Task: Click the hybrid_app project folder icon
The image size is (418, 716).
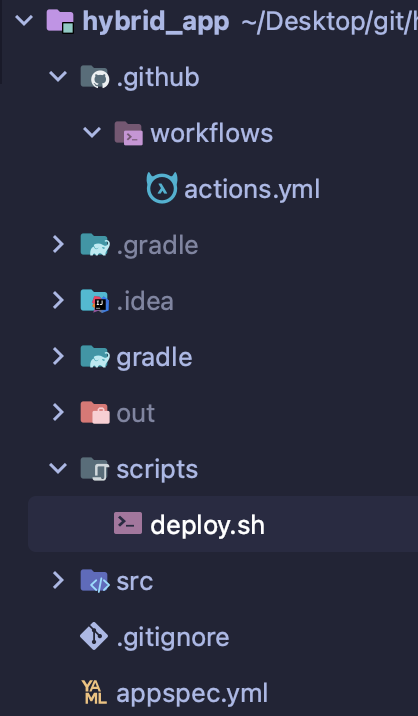Action: tap(60, 21)
